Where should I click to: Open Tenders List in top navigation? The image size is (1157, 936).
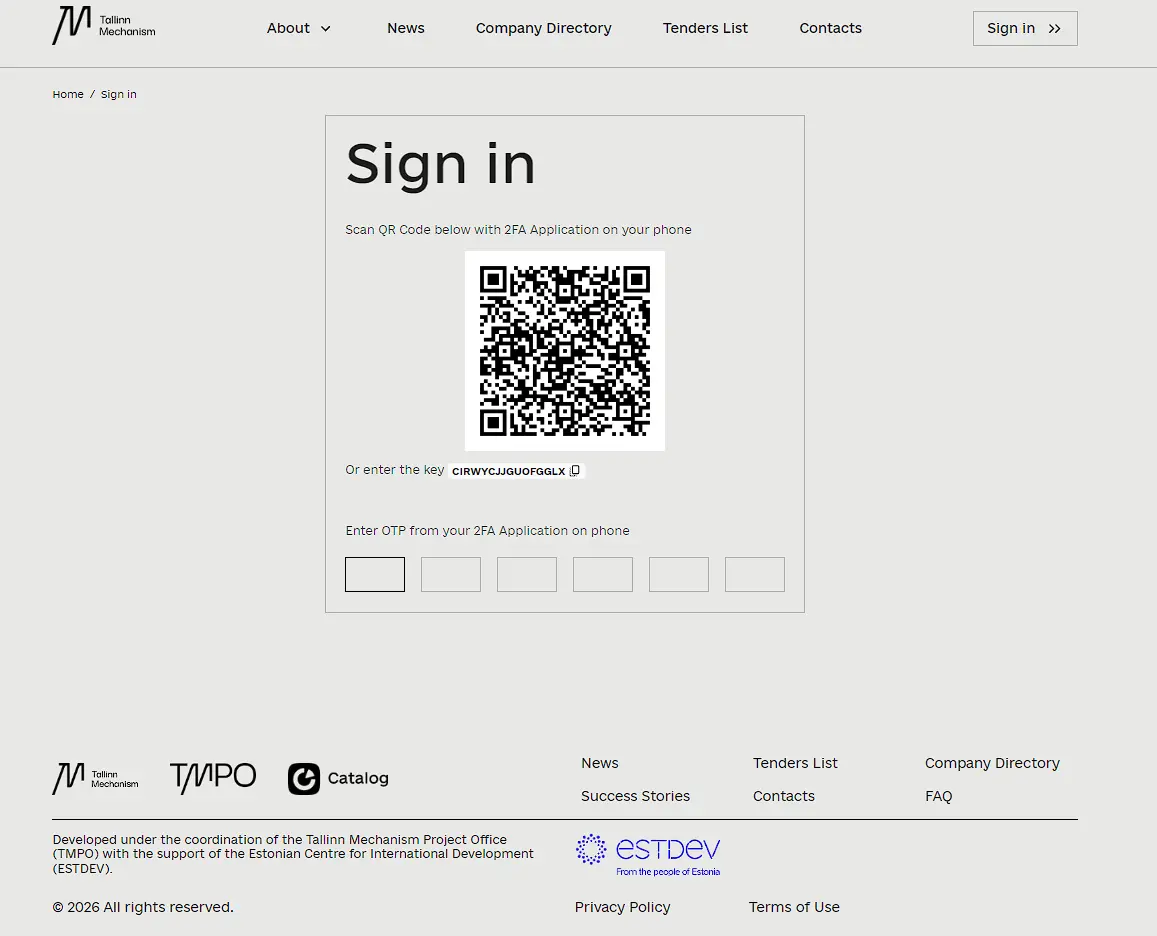tap(705, 28)
